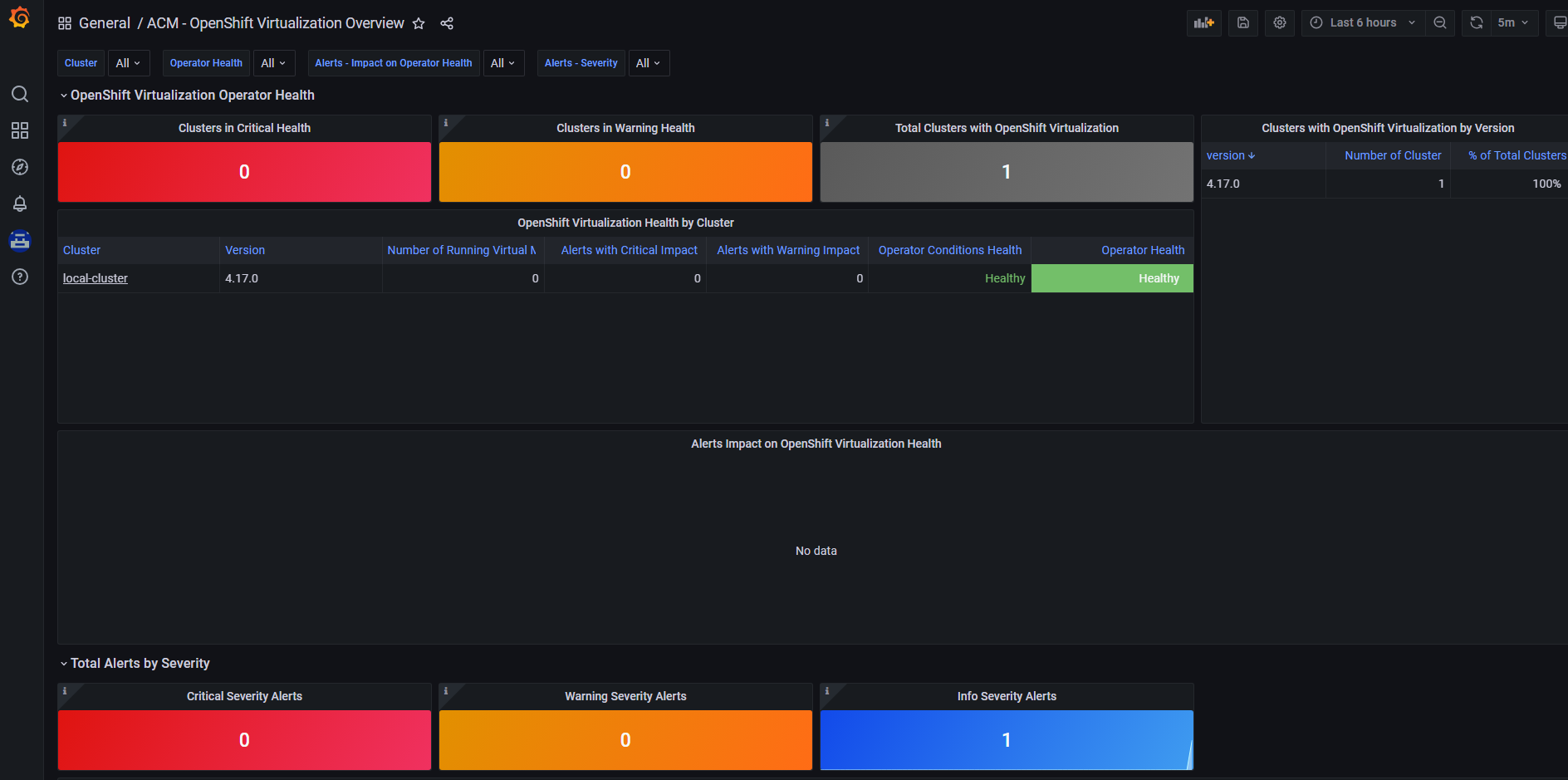1568x780 pixels.
Task: Open Alerts - Impact on Operator Health dropdown
Action: point(503,63)
